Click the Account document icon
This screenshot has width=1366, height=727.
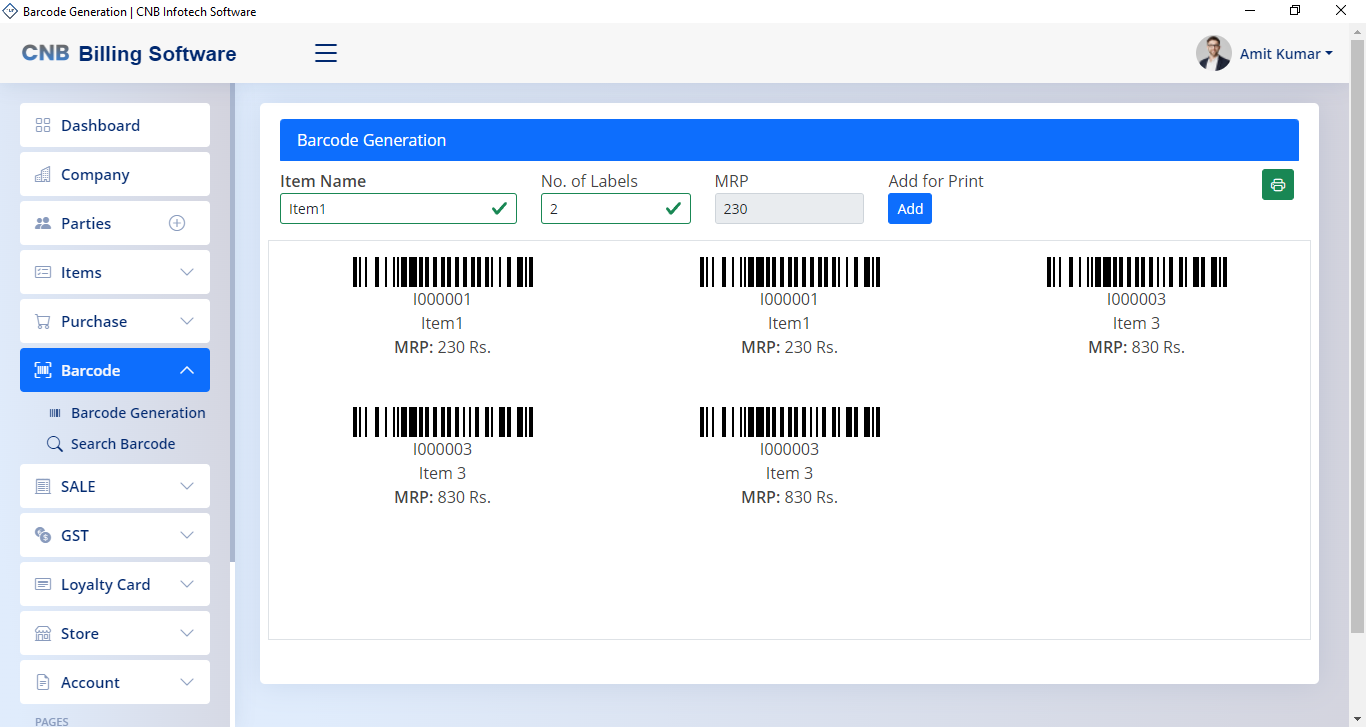43,682
